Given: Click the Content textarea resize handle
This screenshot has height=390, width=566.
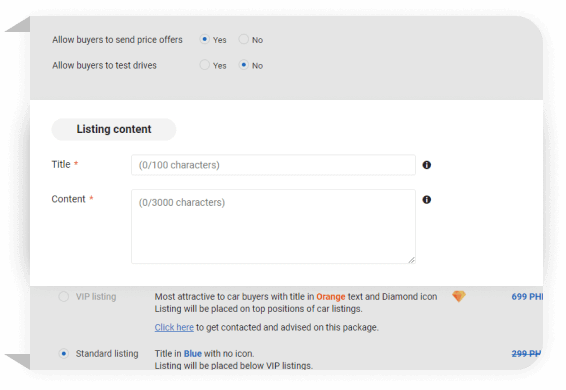Looking at the screenshot, I should pyautogui.click(x=412, y=260).
